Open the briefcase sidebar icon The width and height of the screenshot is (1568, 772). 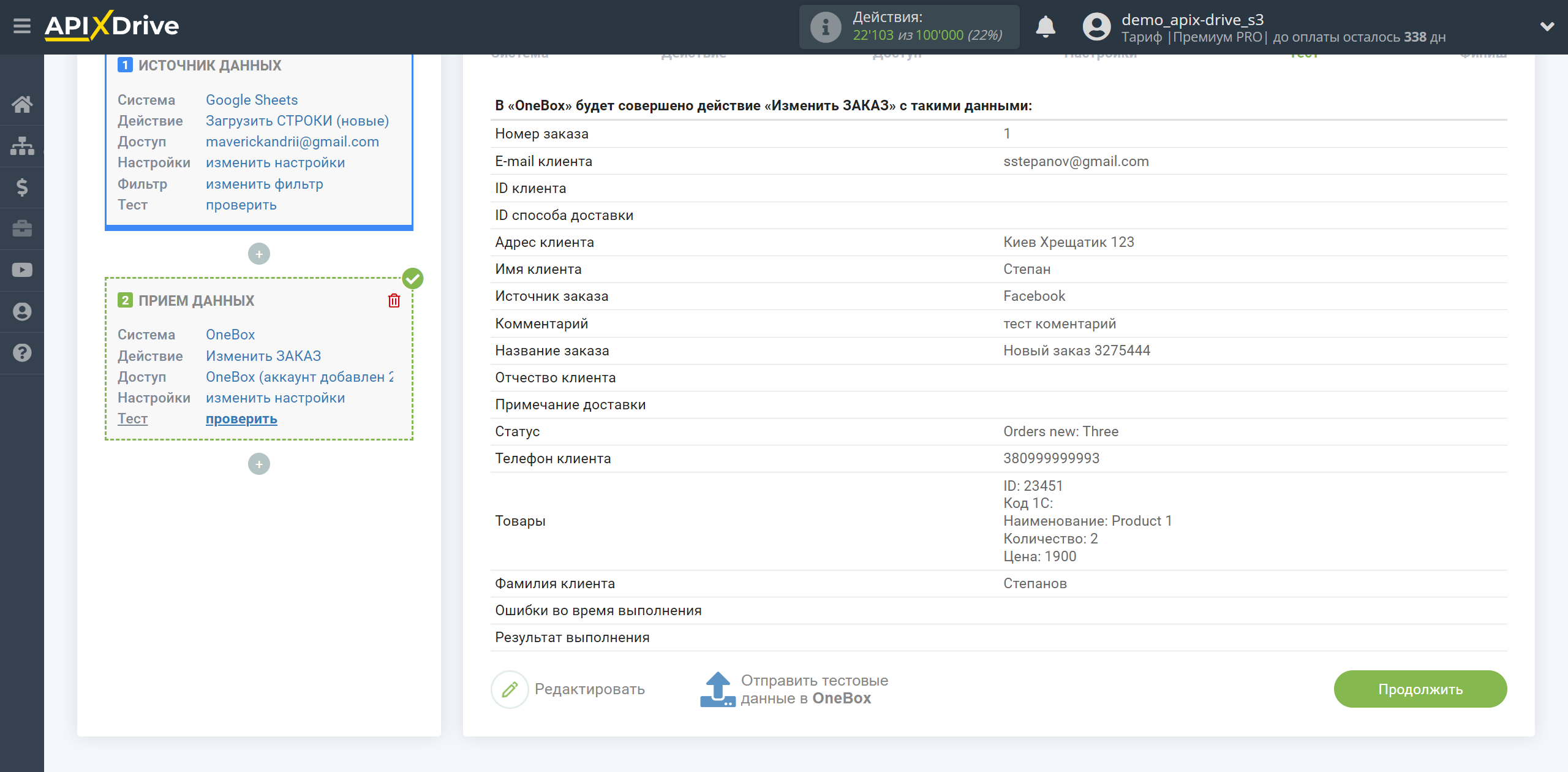click(x=22, y=229)
